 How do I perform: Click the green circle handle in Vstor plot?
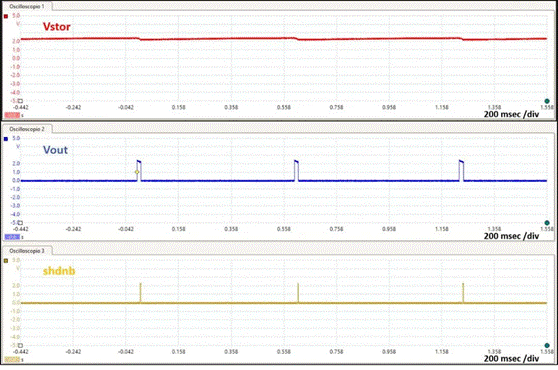point(547,101)
